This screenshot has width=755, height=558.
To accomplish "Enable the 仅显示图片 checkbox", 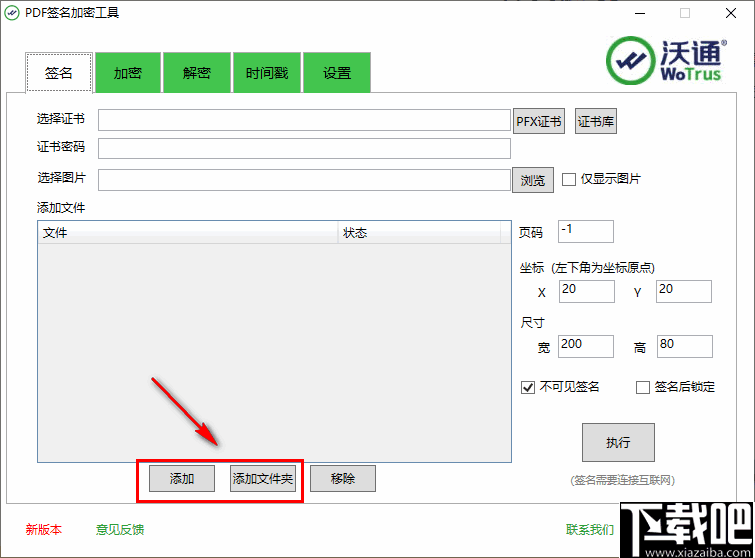I will tap(569, 180).
